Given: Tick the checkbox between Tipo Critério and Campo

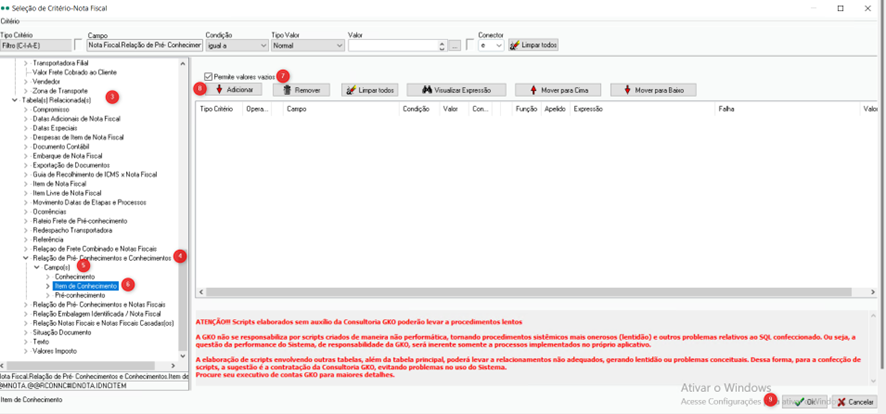Looking at the screenshot, I should click(78, 45).
